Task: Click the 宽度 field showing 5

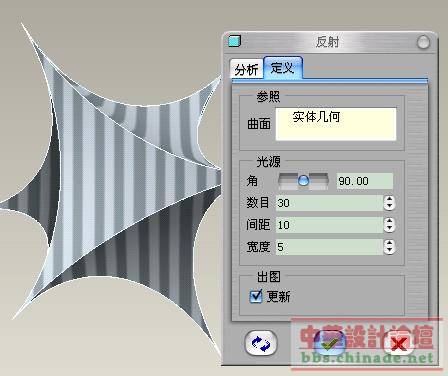Action: click(x=330, y=247)
